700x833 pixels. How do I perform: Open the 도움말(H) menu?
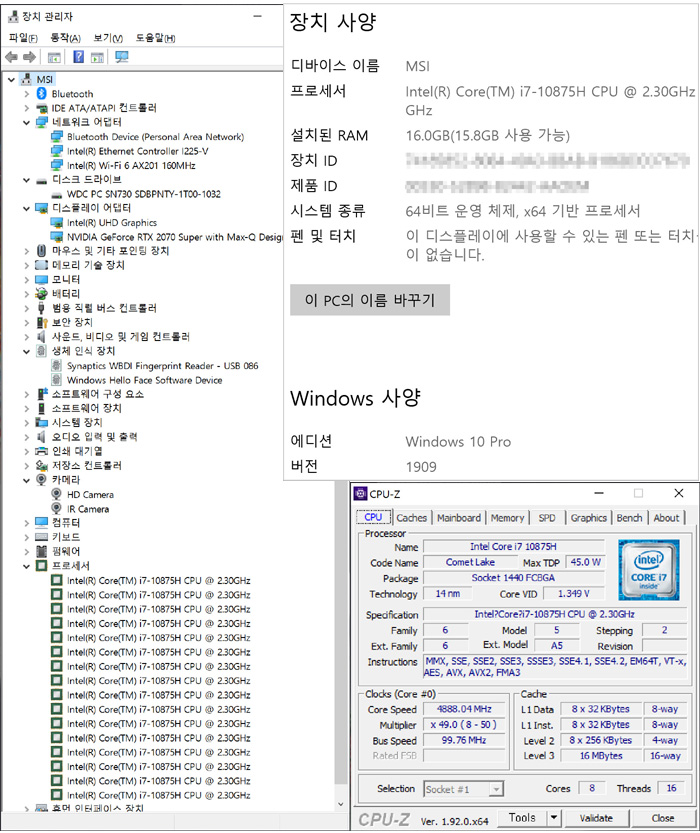pyautogui.click(x=155, y=38)
